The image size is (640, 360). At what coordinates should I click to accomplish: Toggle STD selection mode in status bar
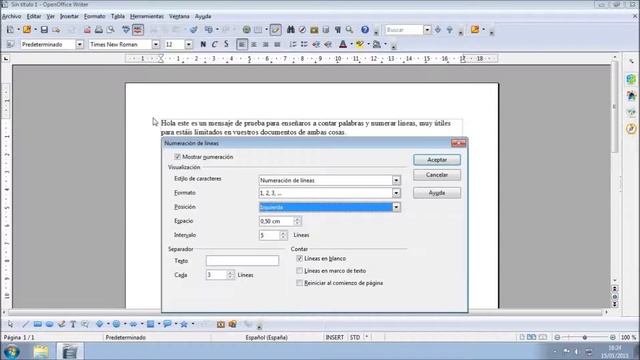tap(355, 338)
